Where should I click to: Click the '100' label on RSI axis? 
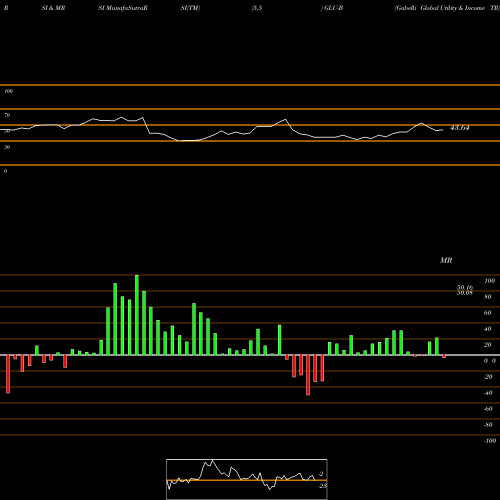(x=9, y=91)
